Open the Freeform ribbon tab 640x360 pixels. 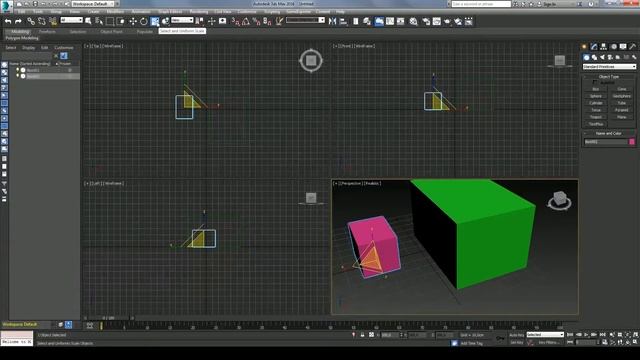tap(47, 31)
